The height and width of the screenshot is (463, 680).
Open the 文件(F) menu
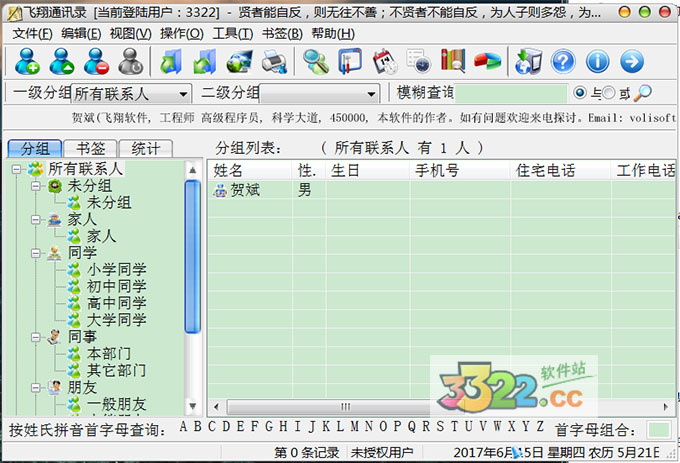(32, 33)
